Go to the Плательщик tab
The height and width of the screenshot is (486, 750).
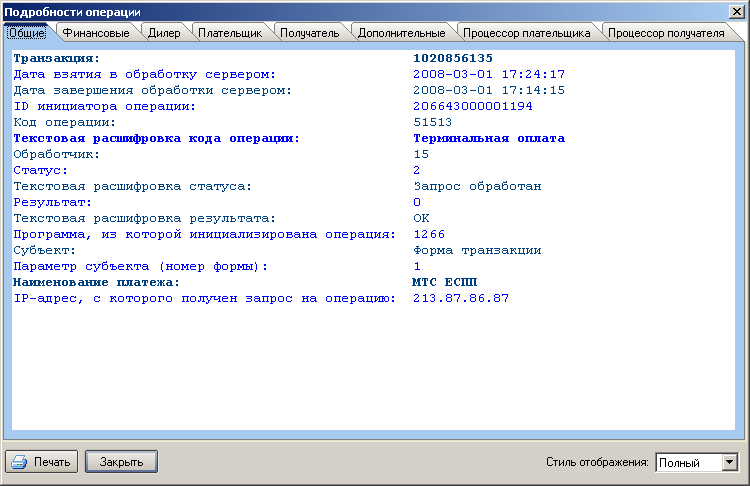(x=229, y=33)
